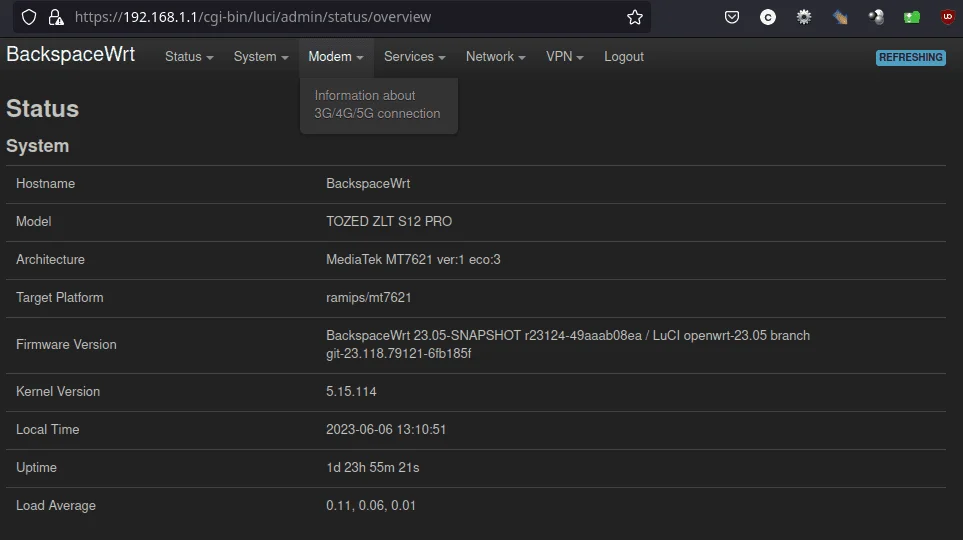Click the orange pencil extension icon
Viewport: 963px width, 540px height.
(x=840, y=17)
